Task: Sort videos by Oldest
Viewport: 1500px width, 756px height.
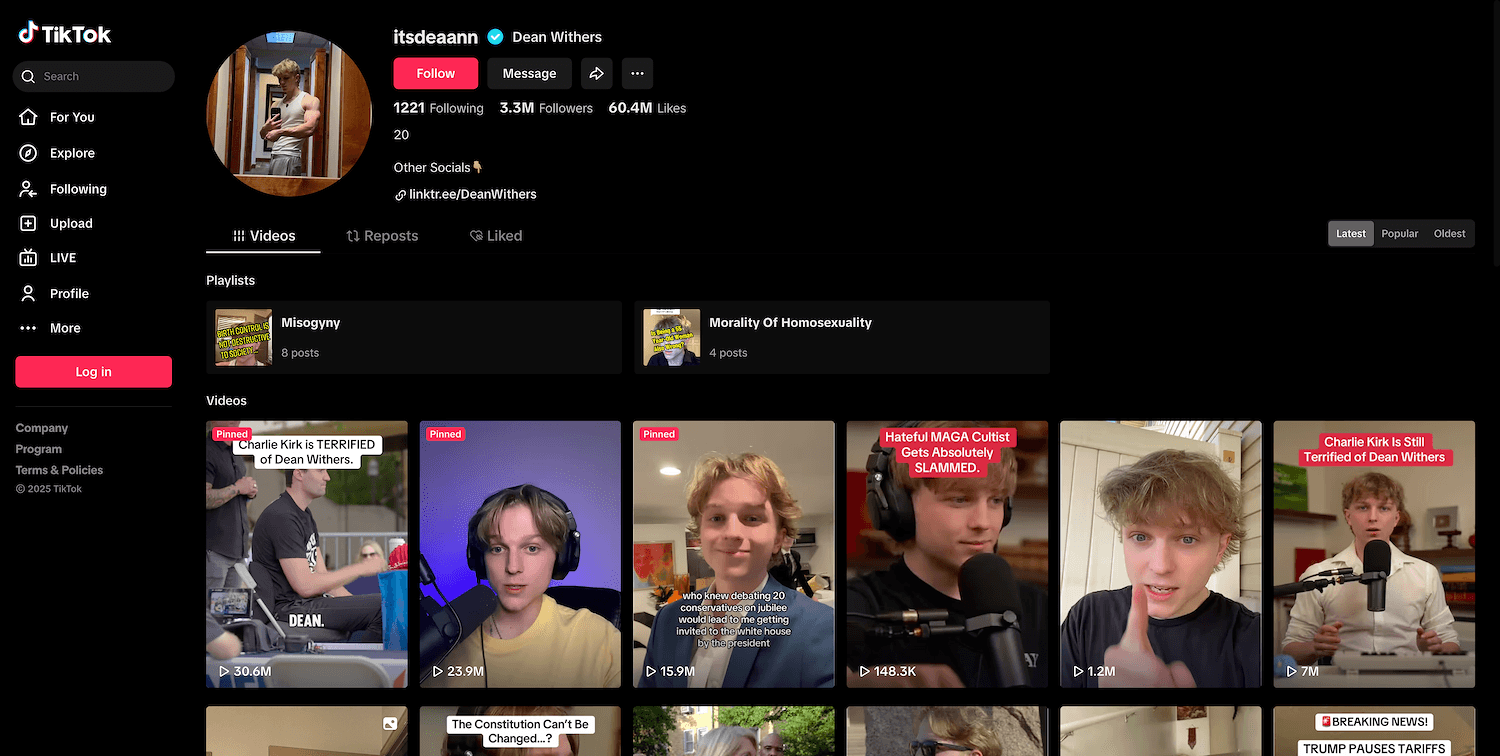Action: (x=1449, y=234)
